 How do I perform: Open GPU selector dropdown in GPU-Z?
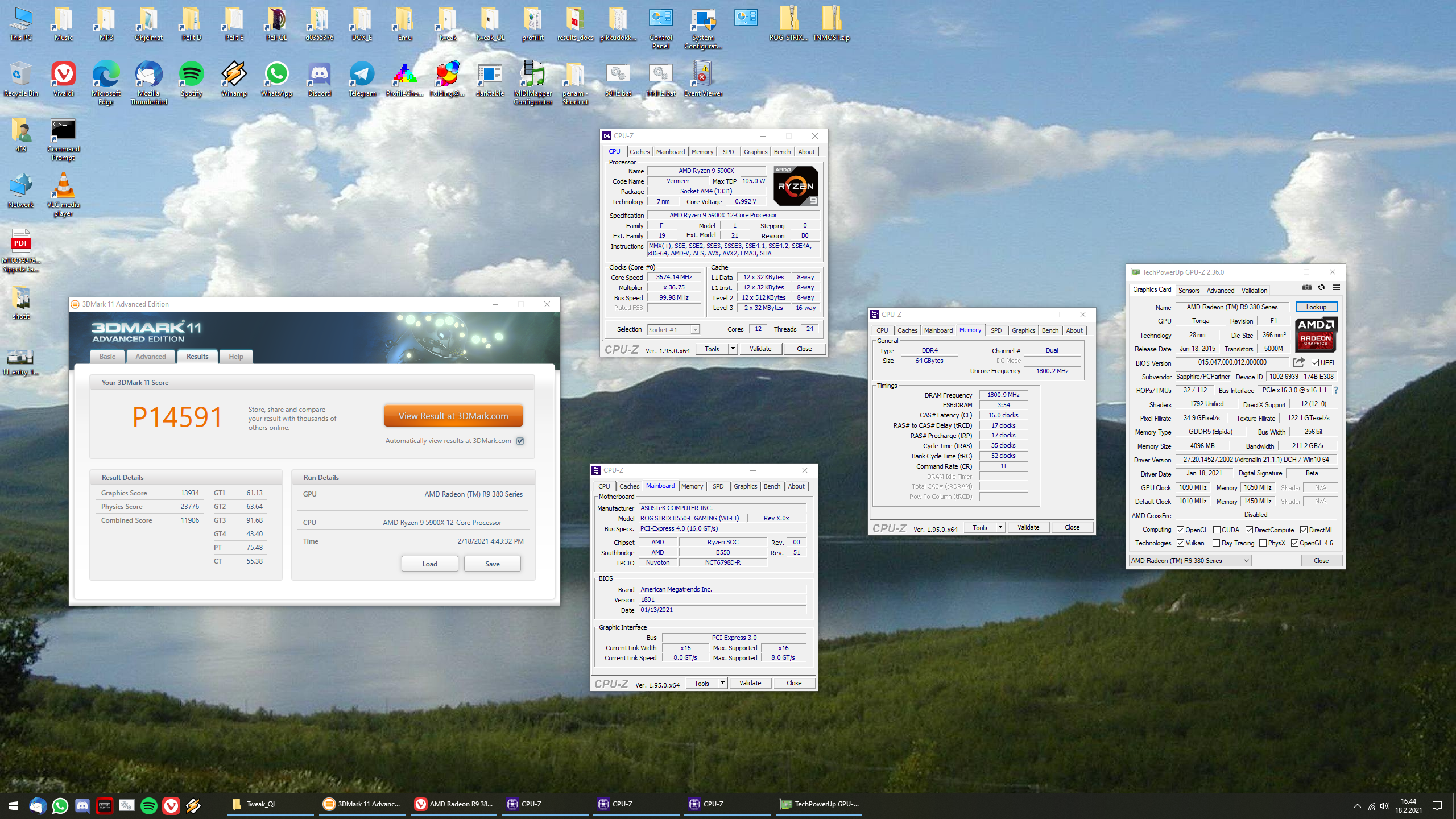click(1190, 560)
